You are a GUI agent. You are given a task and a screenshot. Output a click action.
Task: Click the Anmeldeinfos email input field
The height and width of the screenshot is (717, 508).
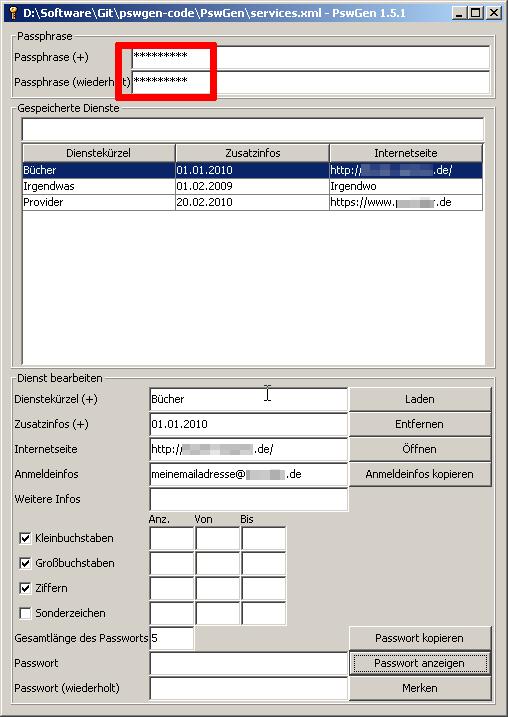249,474
